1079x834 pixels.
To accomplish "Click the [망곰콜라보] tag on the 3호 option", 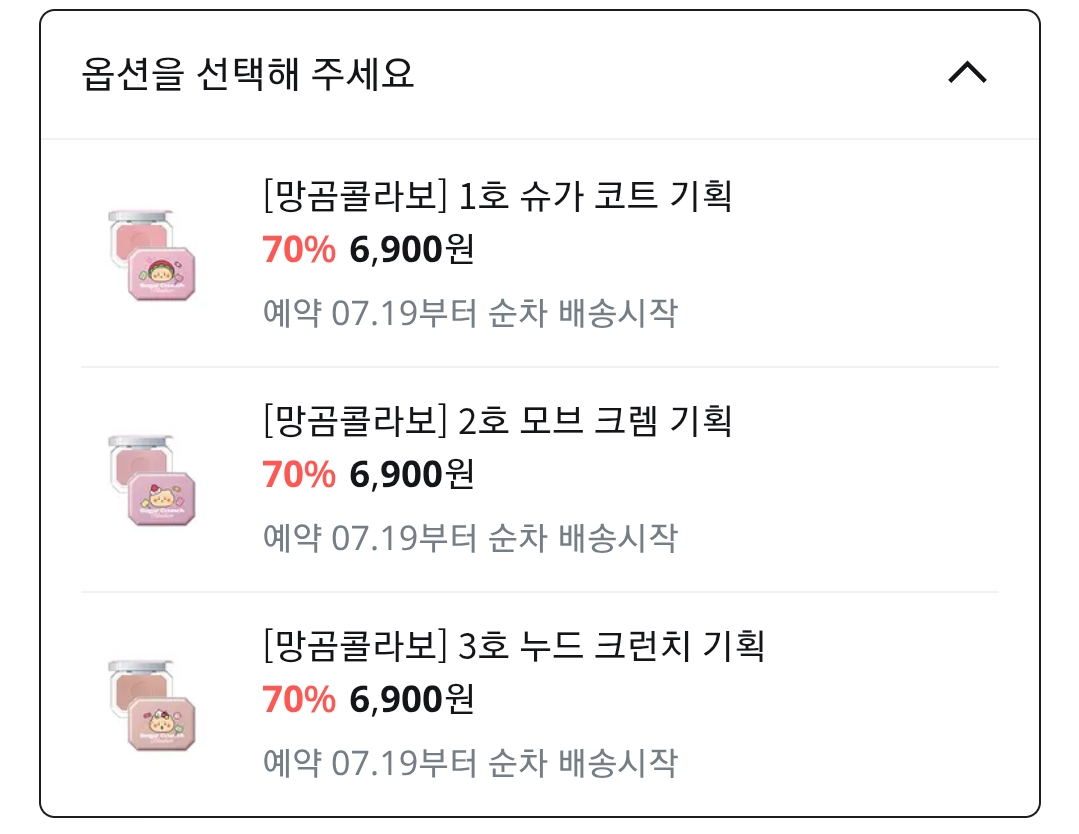I will (x=355, y=645).
